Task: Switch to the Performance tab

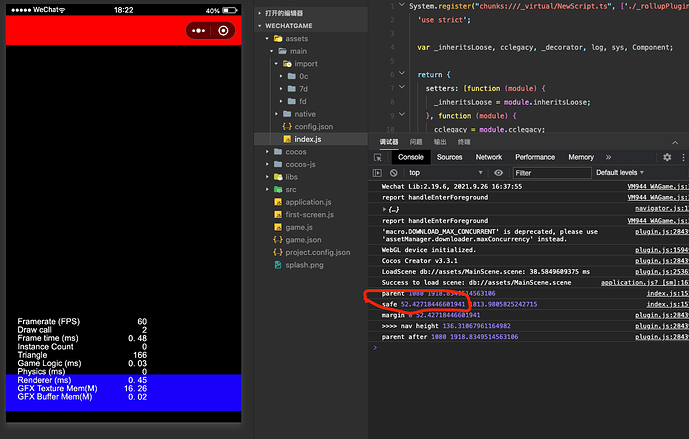Action: click(535, 157)
